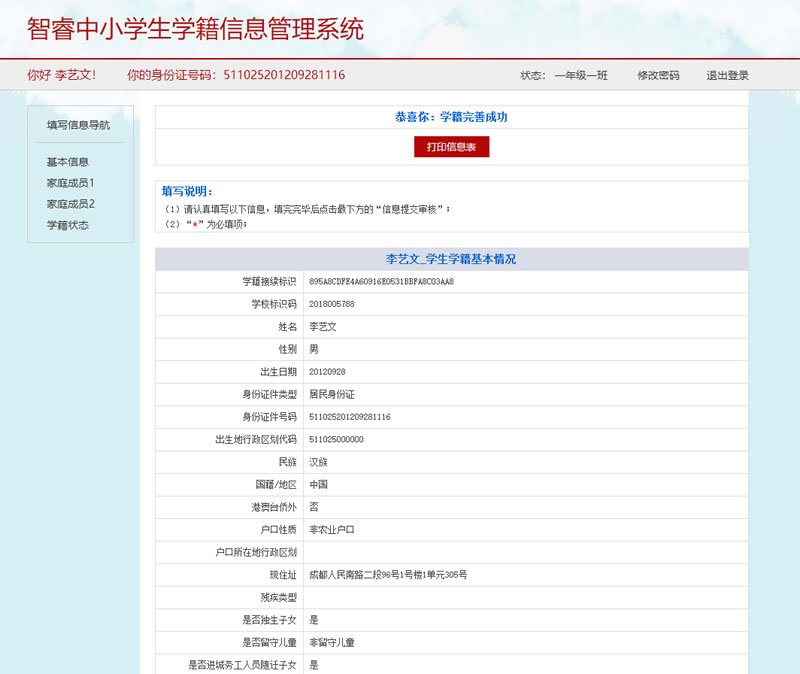Log out via 退出登录
Viewport: 800px width, 674px height.
click(727, 75)
